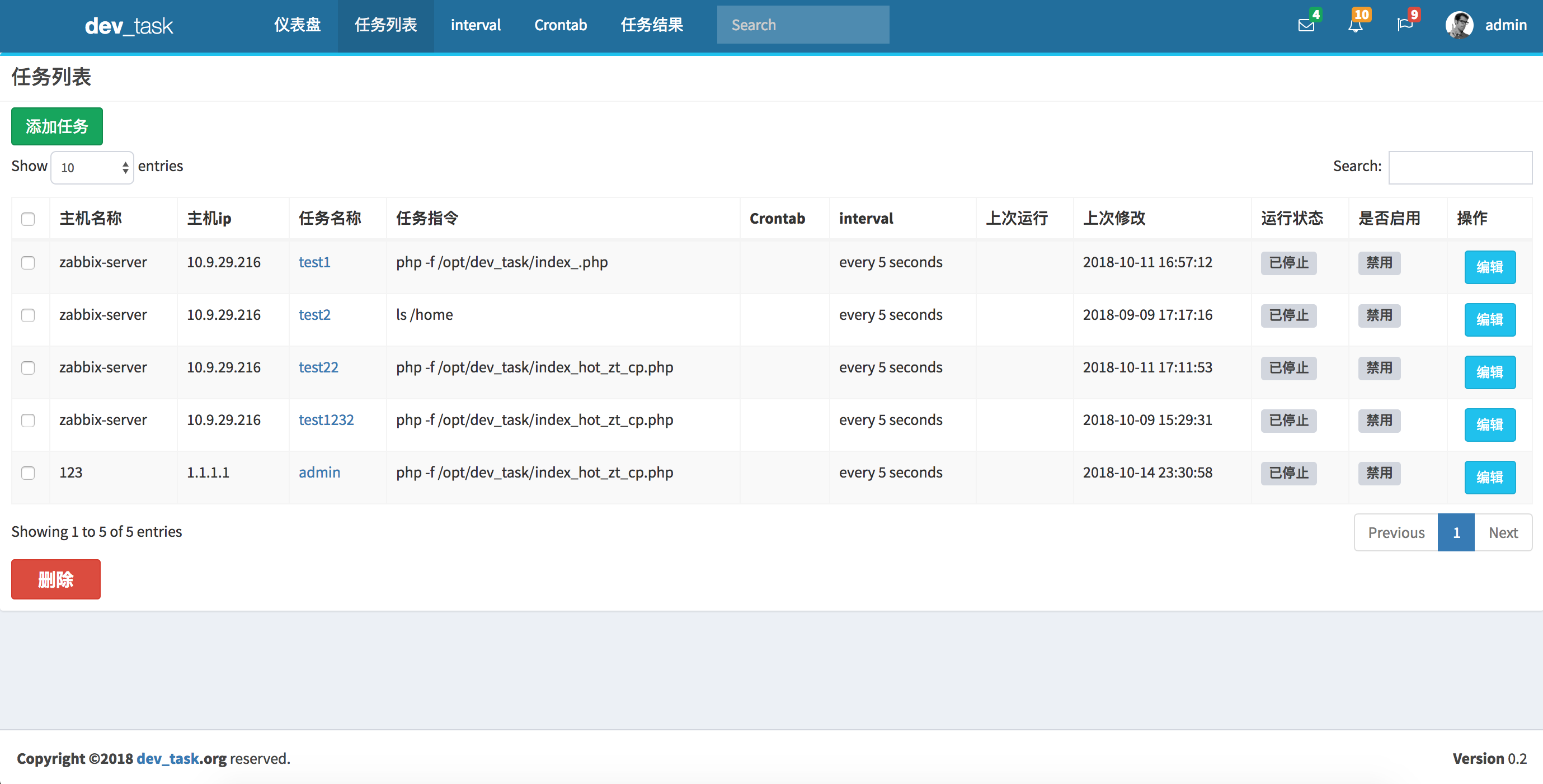Toggle the select-all checkbox in table header
Screen dimensions: 1543x784
[x=28, y=219]
